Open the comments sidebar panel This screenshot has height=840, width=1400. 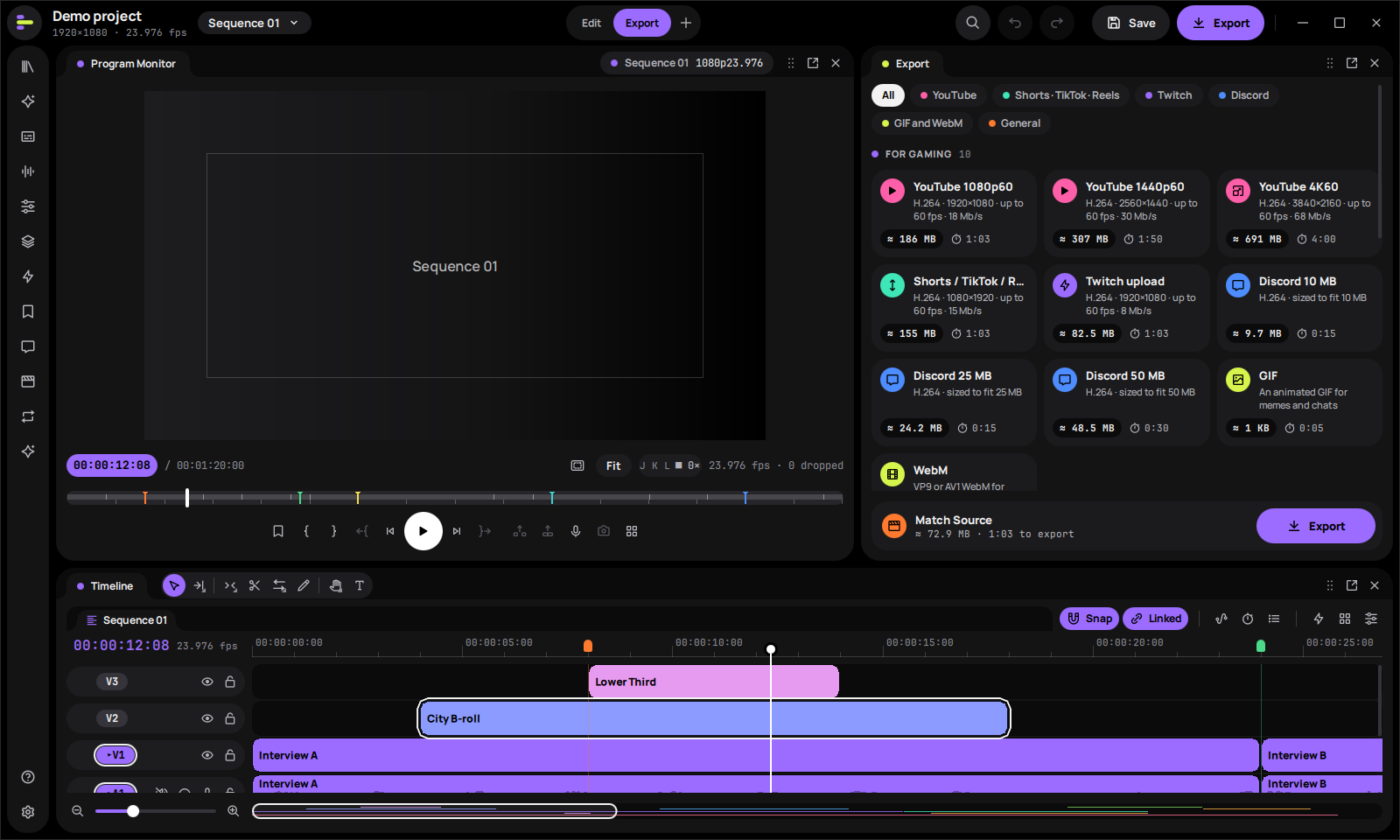tap(28, 346)
